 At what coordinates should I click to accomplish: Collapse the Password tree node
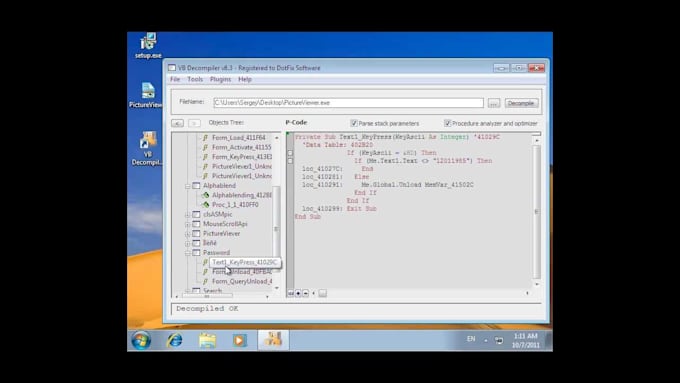[x=188, y=253]
